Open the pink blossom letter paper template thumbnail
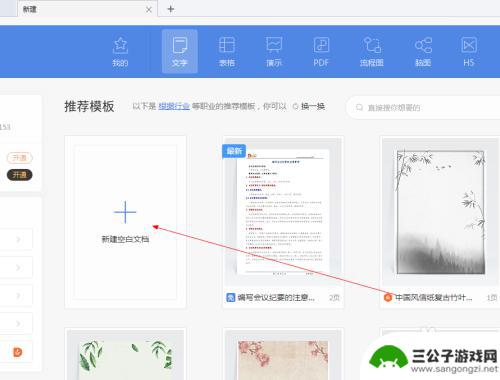Viewport: 500px width, 380px height. pyautogui.click(x=283, y=355)
